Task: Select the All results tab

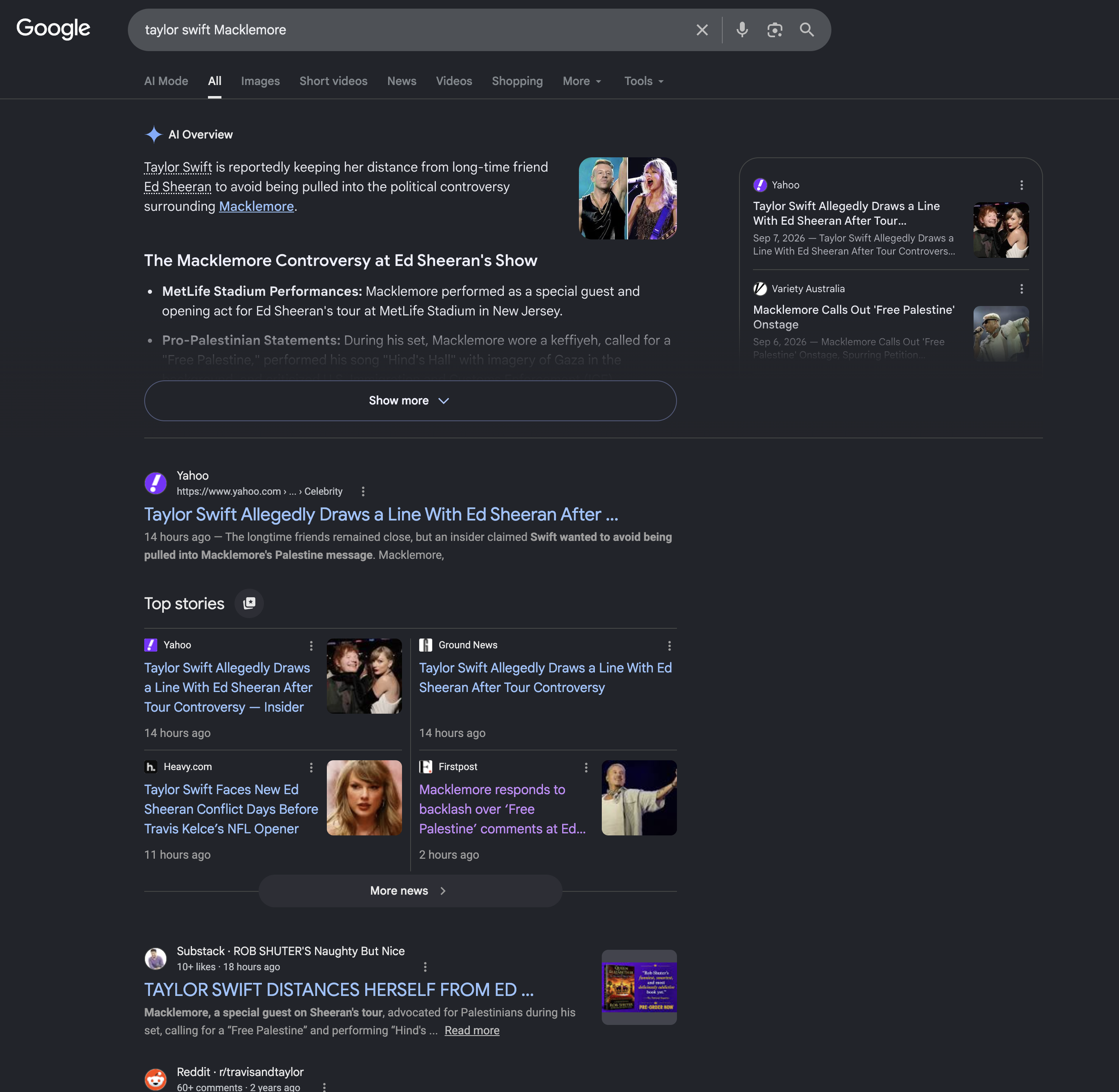Action: [214, 81]
